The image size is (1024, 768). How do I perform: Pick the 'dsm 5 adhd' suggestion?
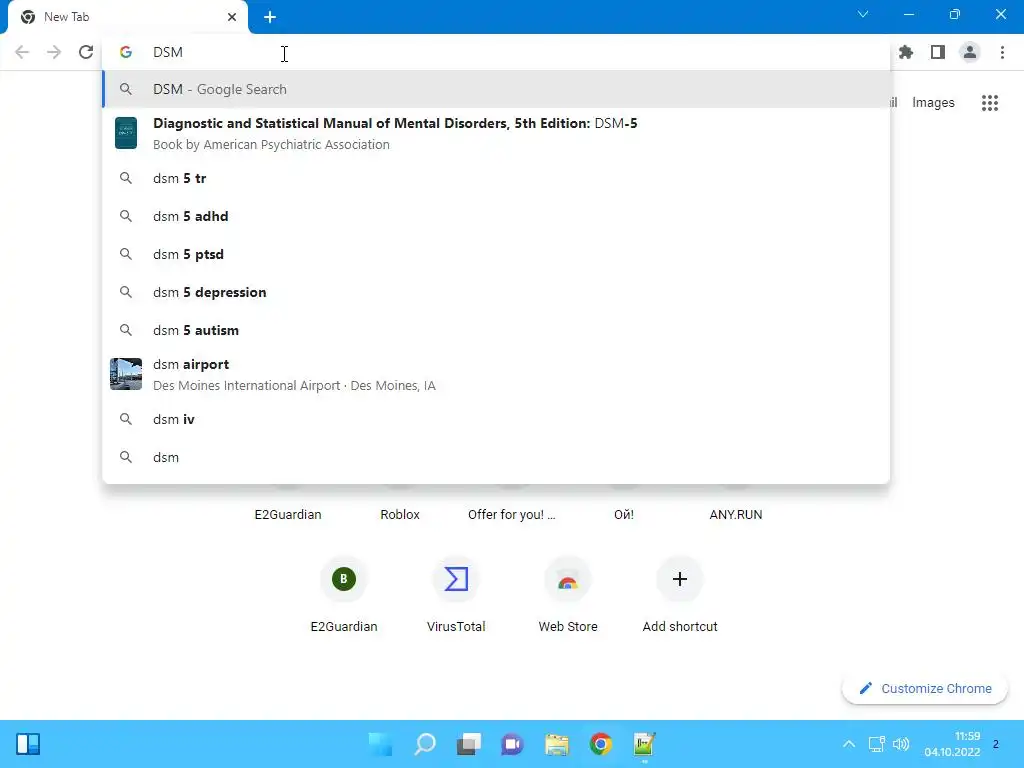click(x=496, y=216)
